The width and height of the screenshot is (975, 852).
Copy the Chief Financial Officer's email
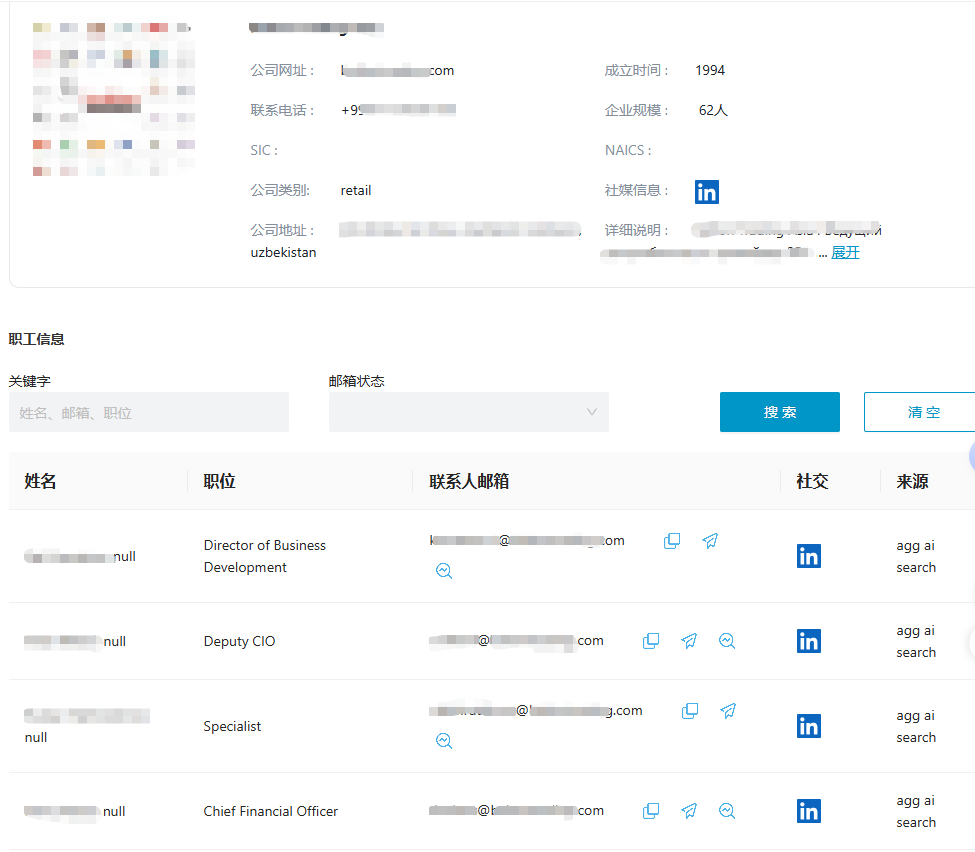[651, 811]
